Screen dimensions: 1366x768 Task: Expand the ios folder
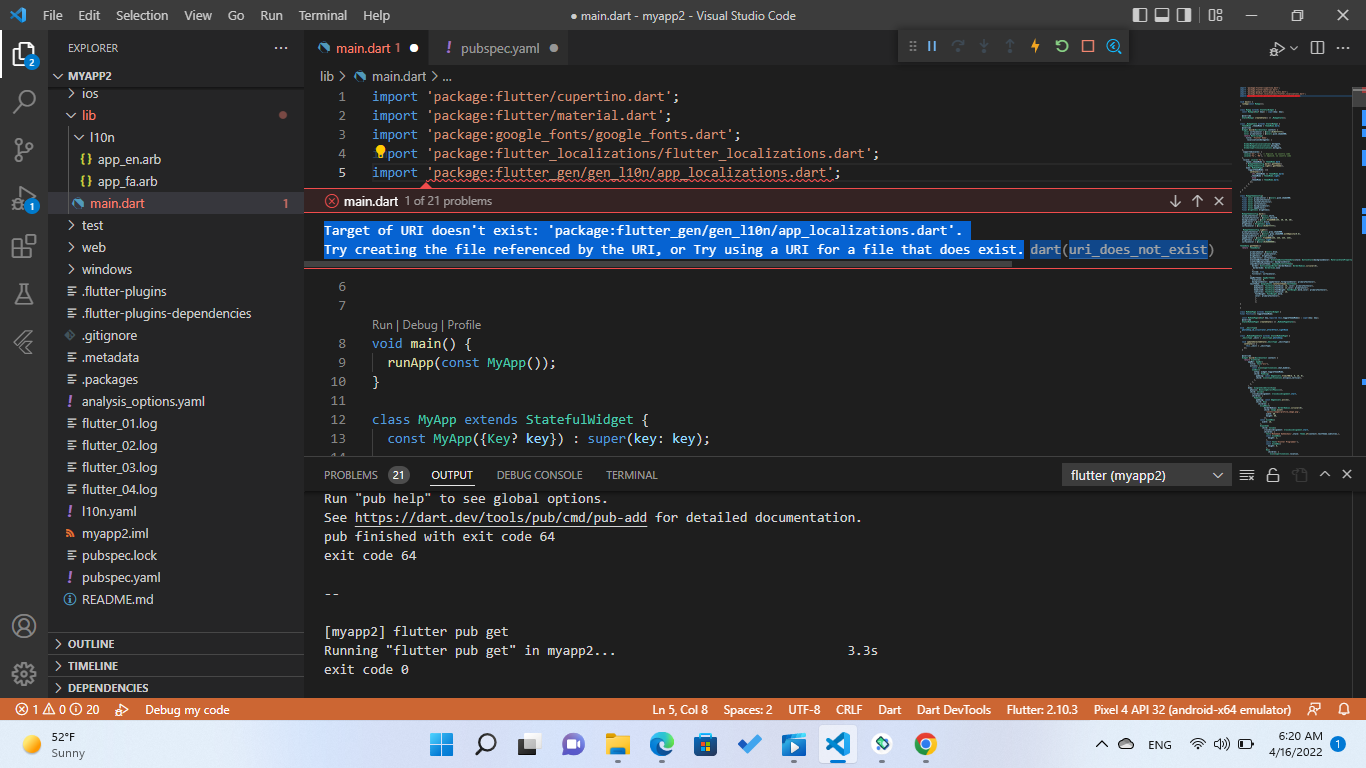click(176, 93)
